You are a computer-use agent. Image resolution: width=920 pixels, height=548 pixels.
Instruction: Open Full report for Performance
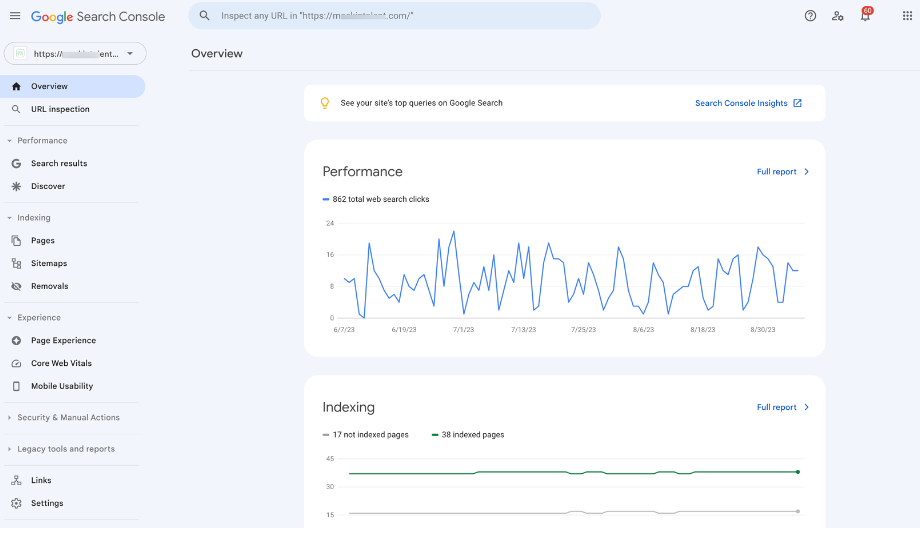pyautogui.click(x=783, y=172)
